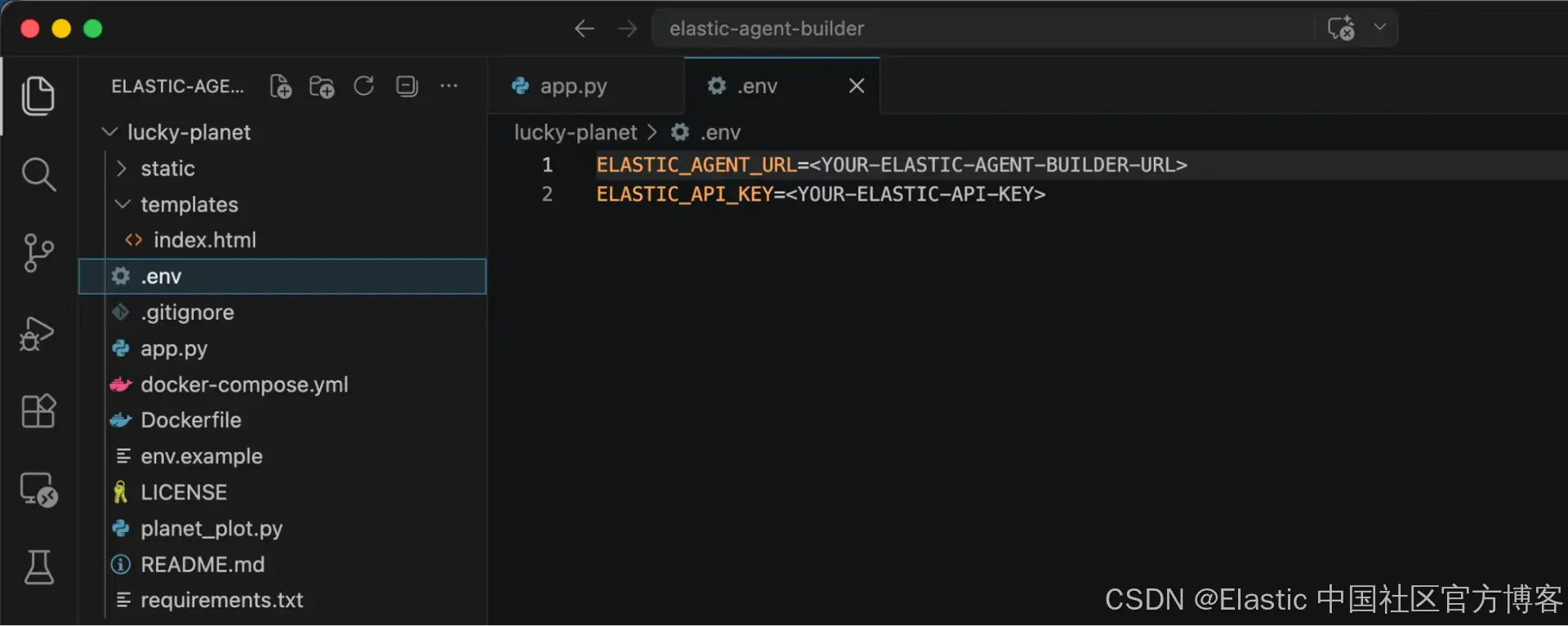Viewport: 1568px width, 626px height.
Task: Click the chat icon in the title bar
Action: (x=1341, y=29)
